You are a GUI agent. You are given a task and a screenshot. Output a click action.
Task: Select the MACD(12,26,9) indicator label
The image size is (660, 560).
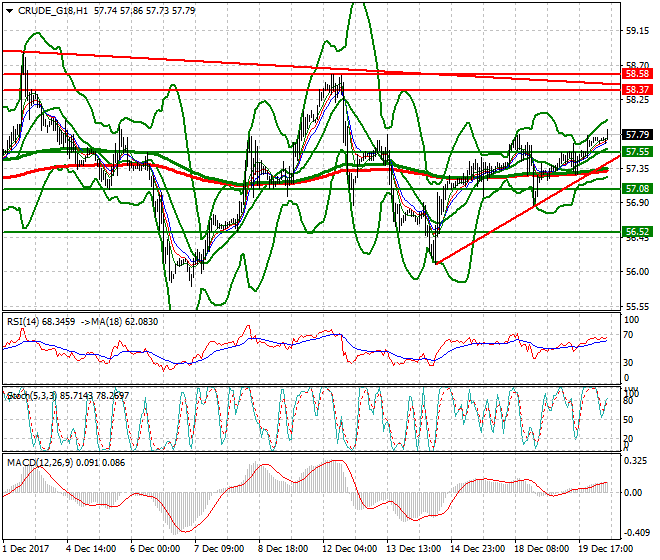tap(40, 463)
